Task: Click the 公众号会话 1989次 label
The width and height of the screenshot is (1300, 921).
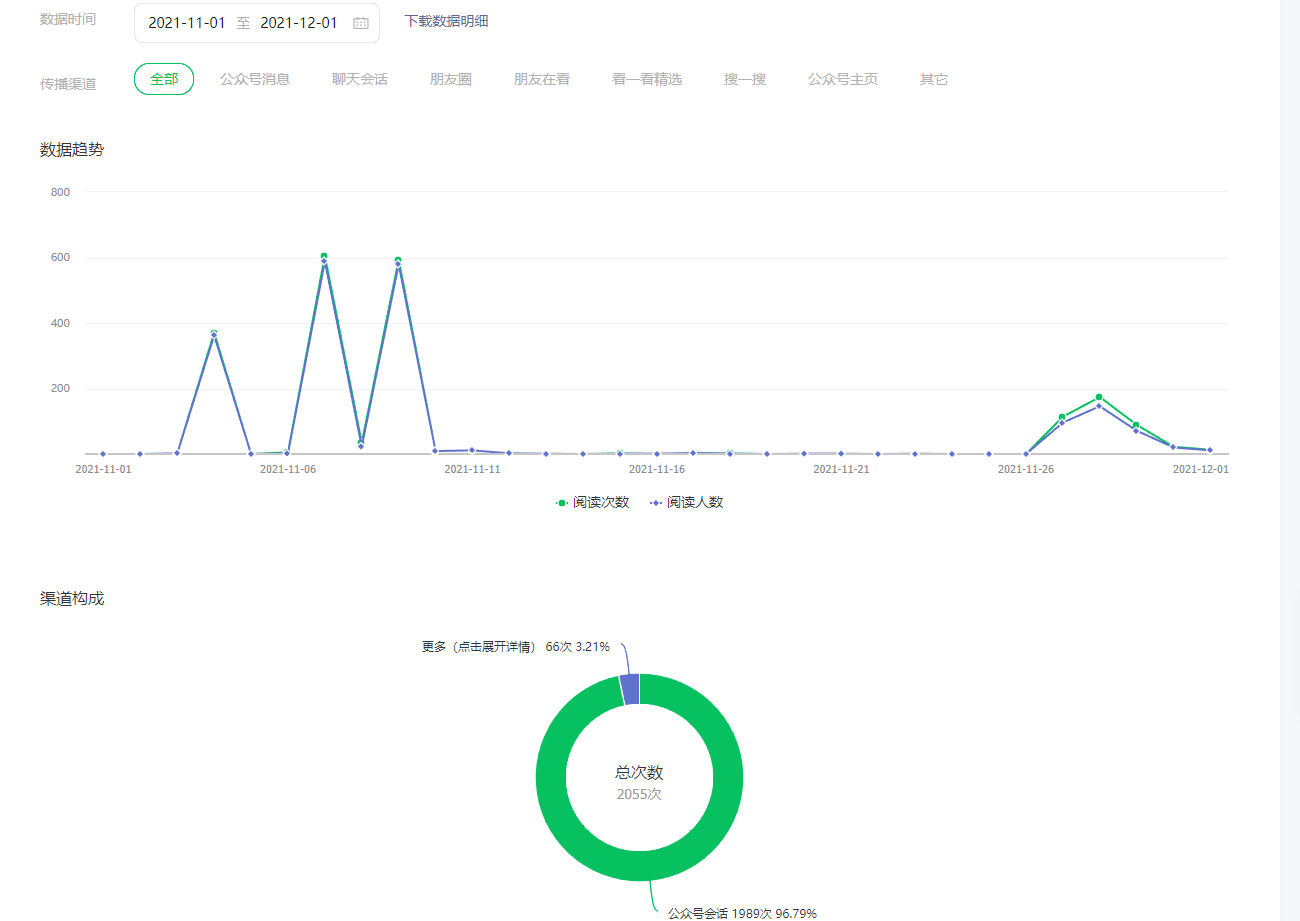Action: pyautogui.click(x=742, y=913)
